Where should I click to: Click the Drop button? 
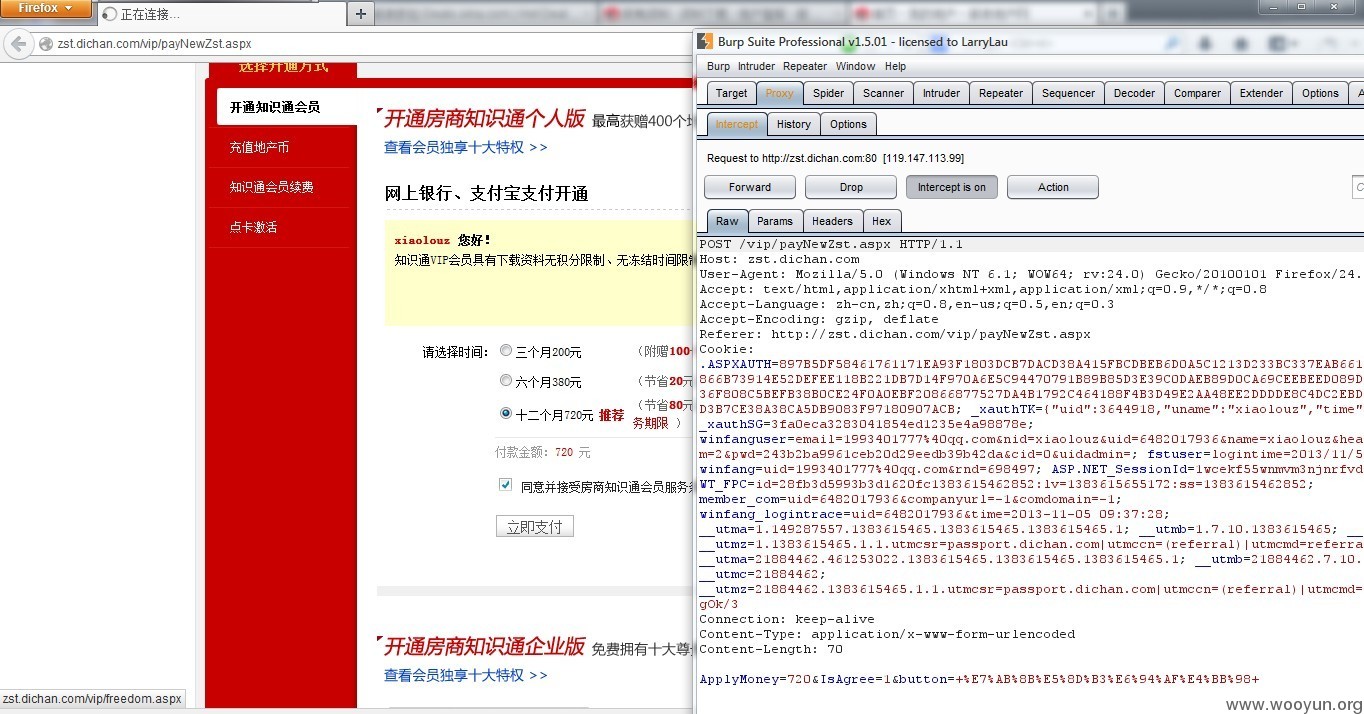pos(851,187)
